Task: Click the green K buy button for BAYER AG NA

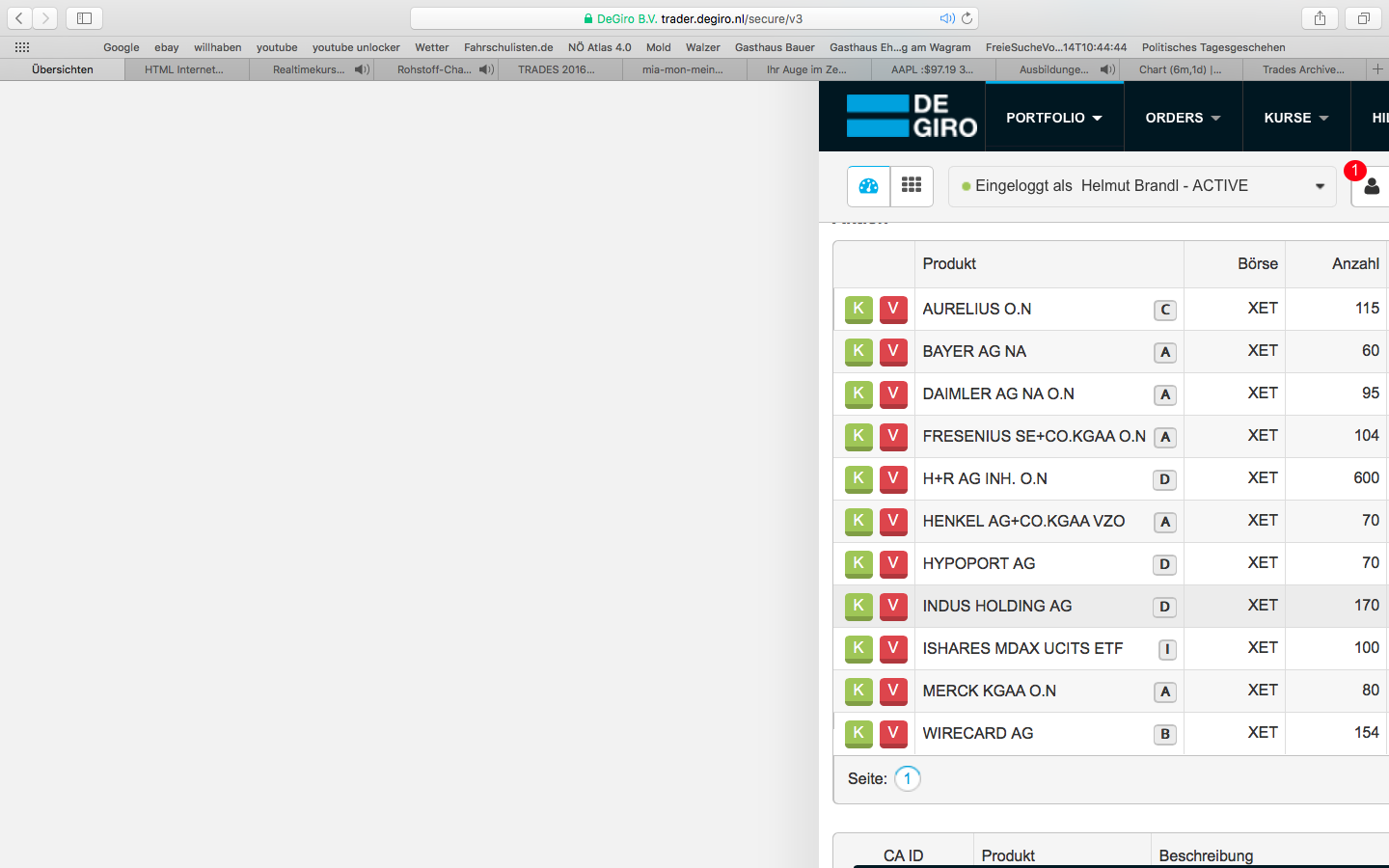Action: tap(858, 352)
